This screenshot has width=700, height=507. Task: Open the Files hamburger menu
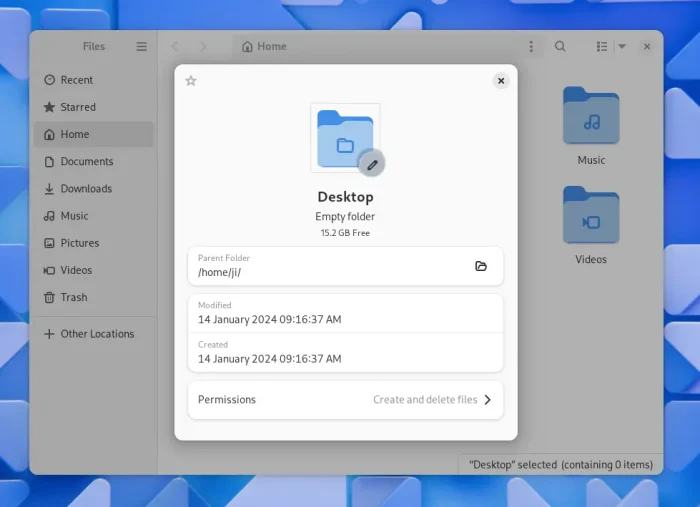pyautogui.click(x=142, y=47)
